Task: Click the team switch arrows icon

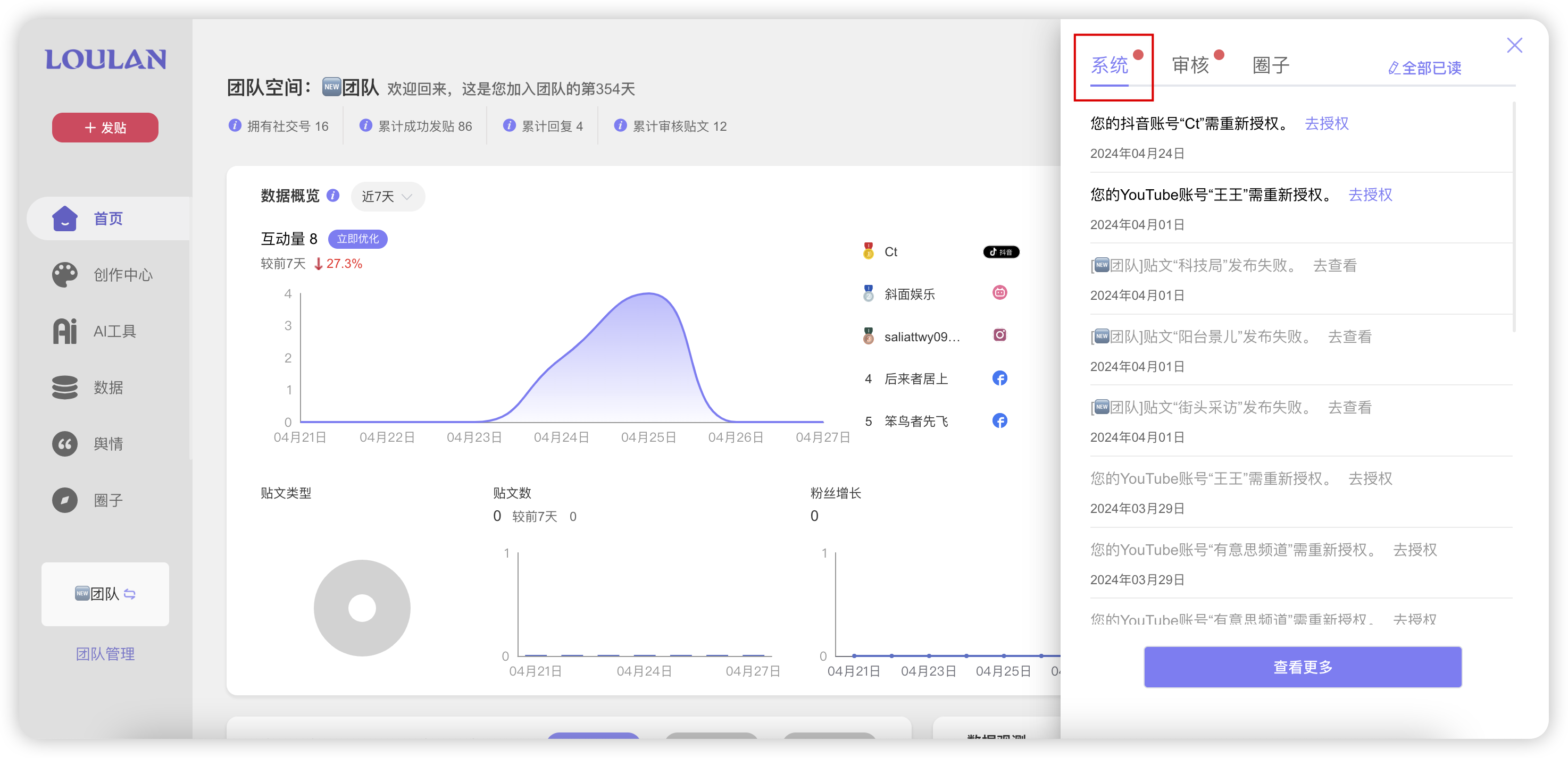Action: coord(130,594)
